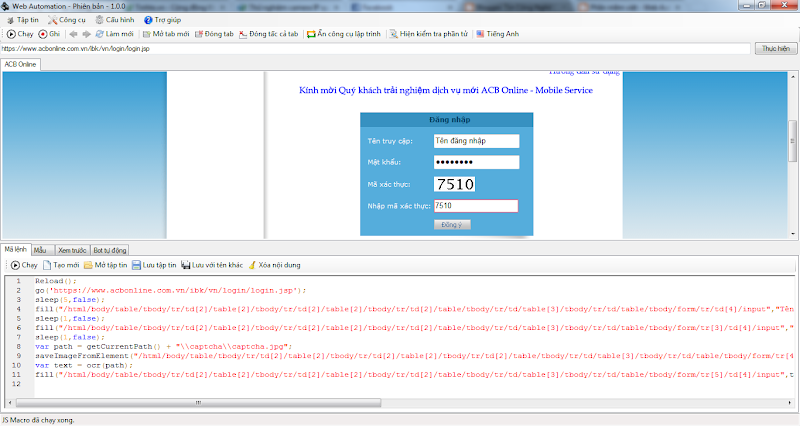Switch to the Bot tự động tab
Image resolution: width=800 pixels, height=426 pixels.
tap(110, 250)
